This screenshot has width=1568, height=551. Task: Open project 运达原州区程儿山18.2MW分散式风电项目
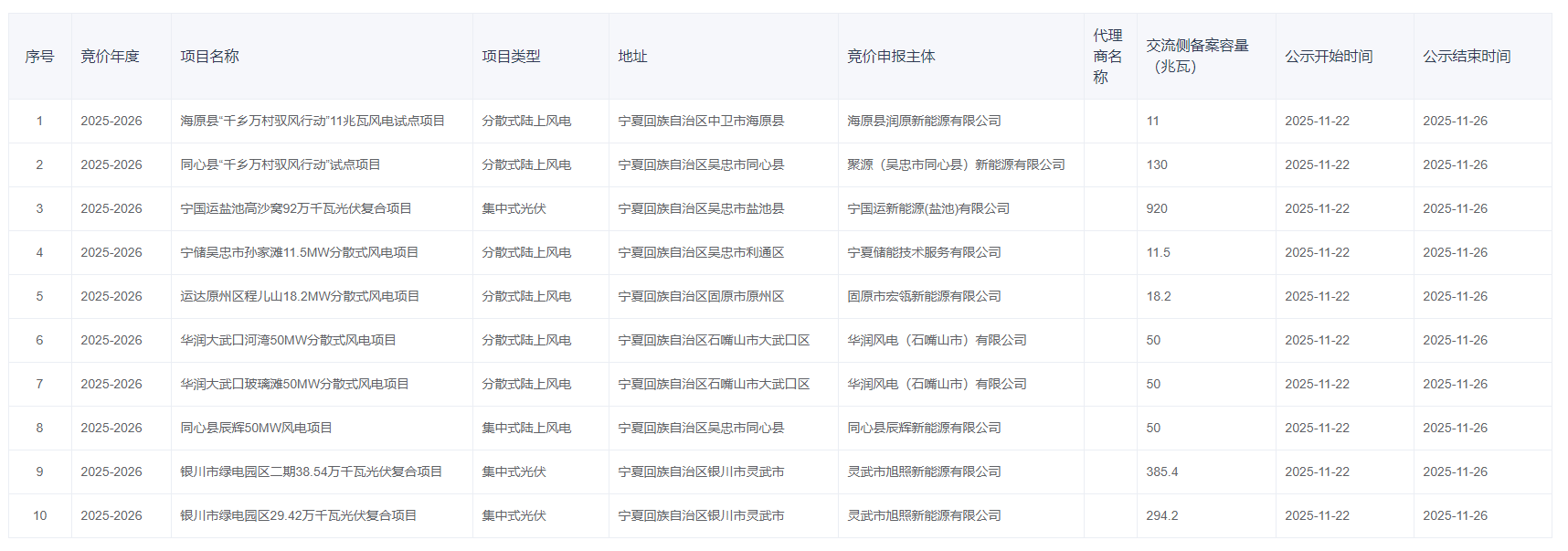tap(300, 296)
